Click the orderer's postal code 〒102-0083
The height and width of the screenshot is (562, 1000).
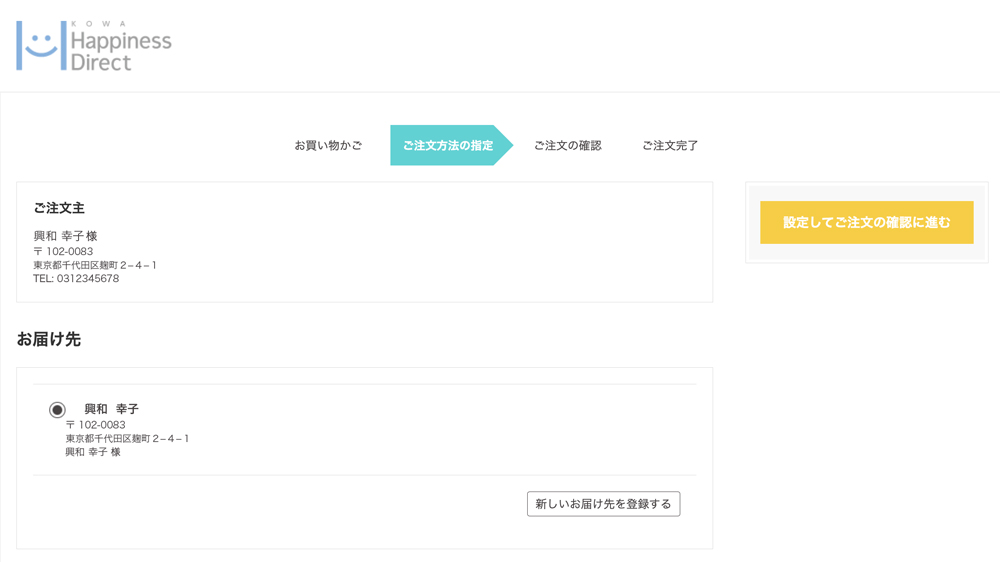pyautogui.click(x=63, y=251)
